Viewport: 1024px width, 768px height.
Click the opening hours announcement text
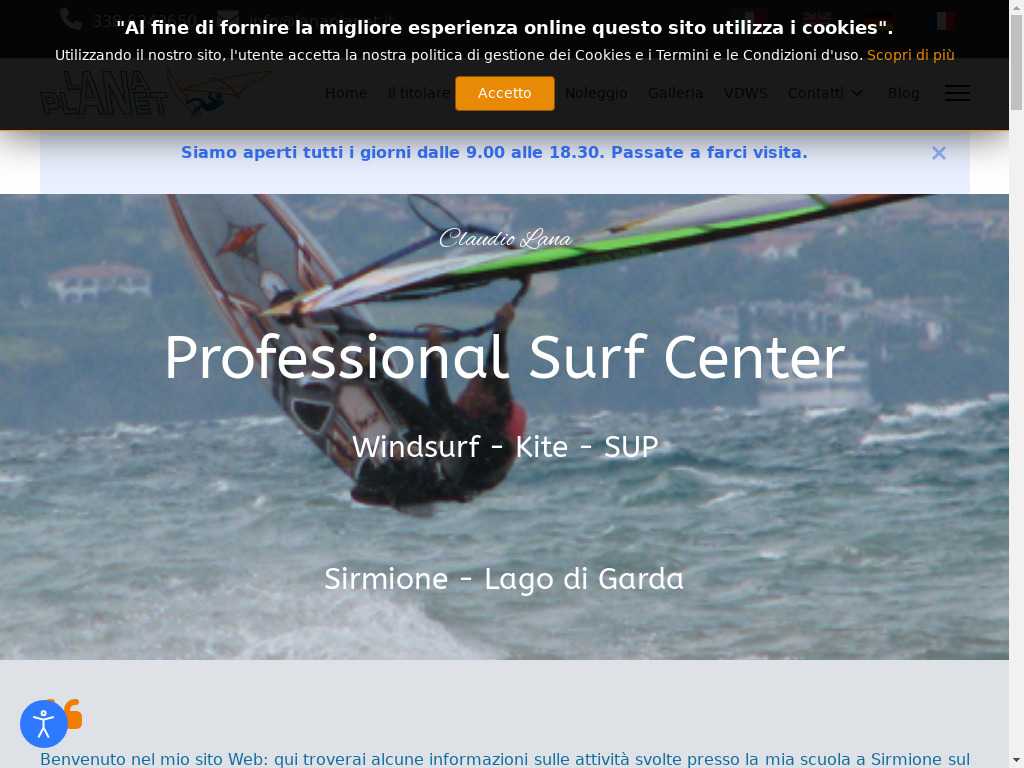coord(494,152)
